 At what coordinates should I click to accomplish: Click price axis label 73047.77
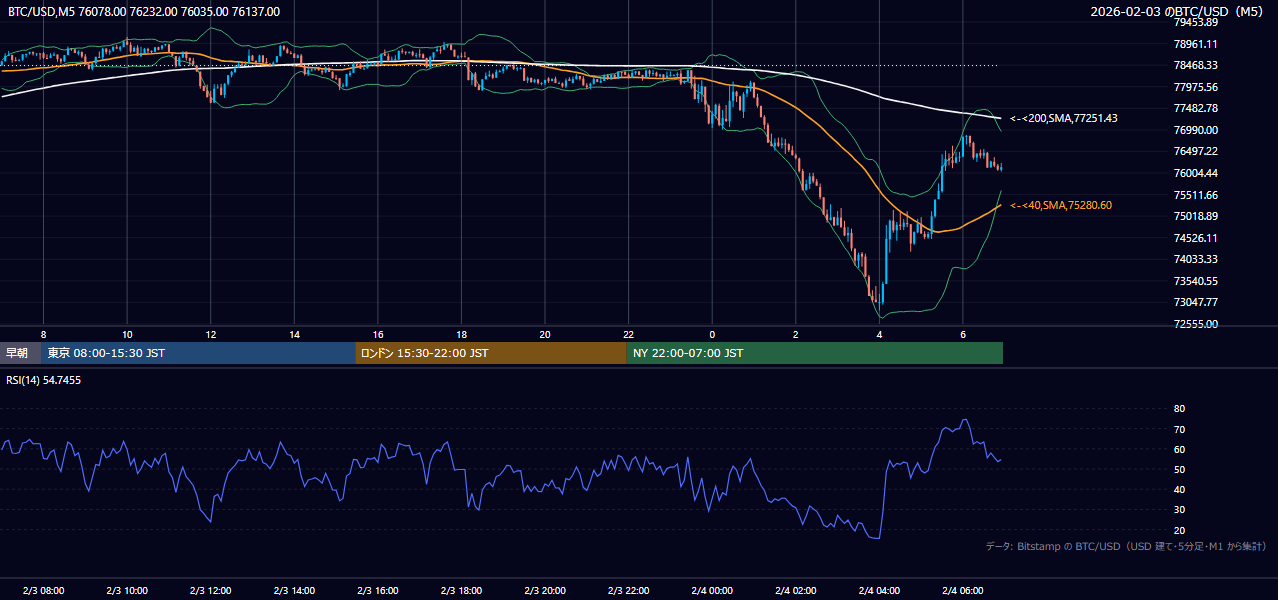pos(1195,302)
